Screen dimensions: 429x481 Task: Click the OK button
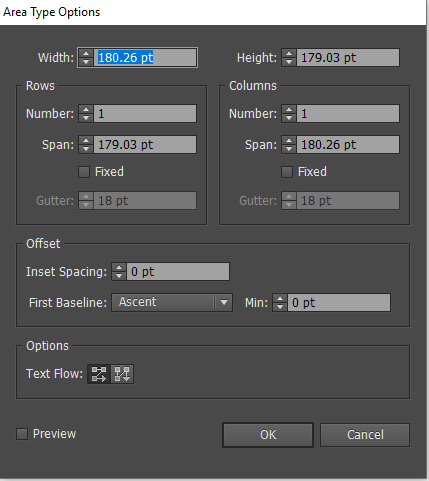pos(268,435)
